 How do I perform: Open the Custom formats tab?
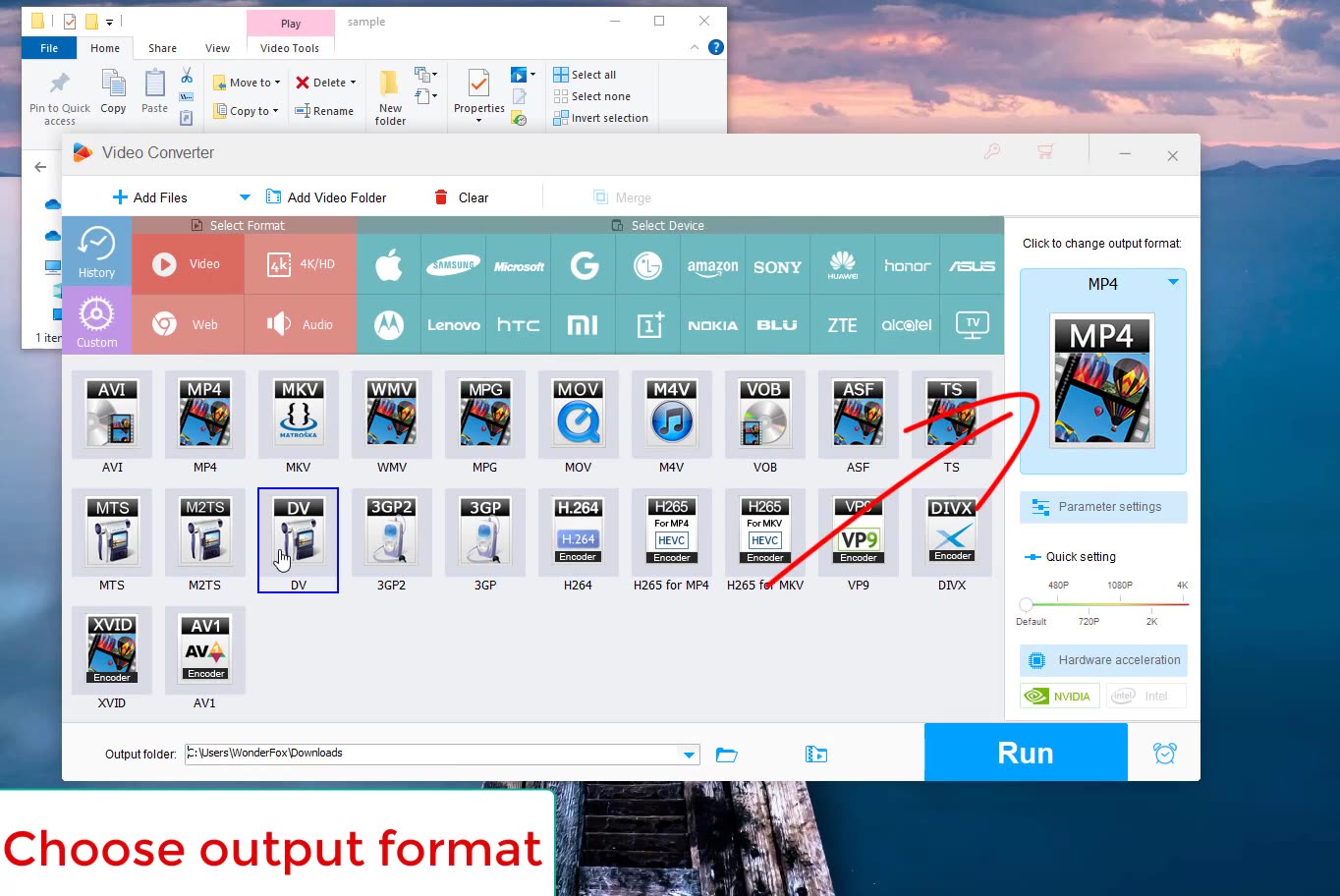[x=96, y=320]
